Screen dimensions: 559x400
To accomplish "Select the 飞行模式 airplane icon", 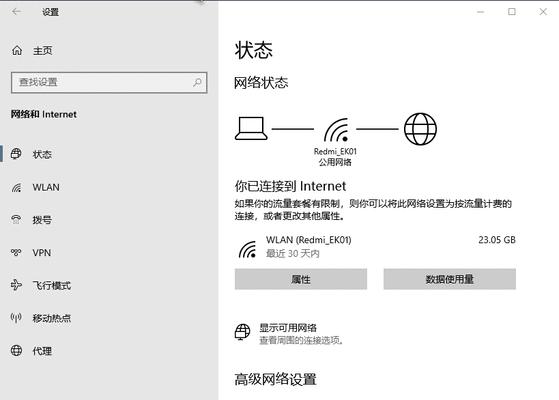I will [x=16, y=285].
